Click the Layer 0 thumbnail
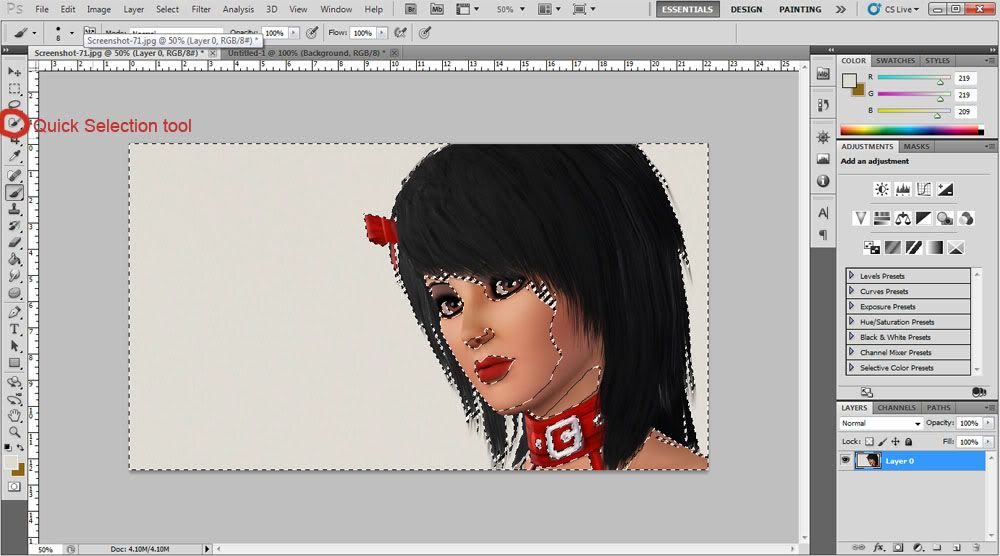1000x556 pixels. click(x=868, y=460)
